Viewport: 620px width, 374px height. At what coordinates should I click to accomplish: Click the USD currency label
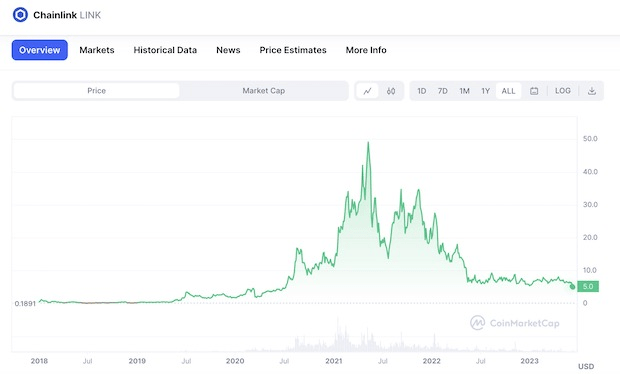[586, 366]
